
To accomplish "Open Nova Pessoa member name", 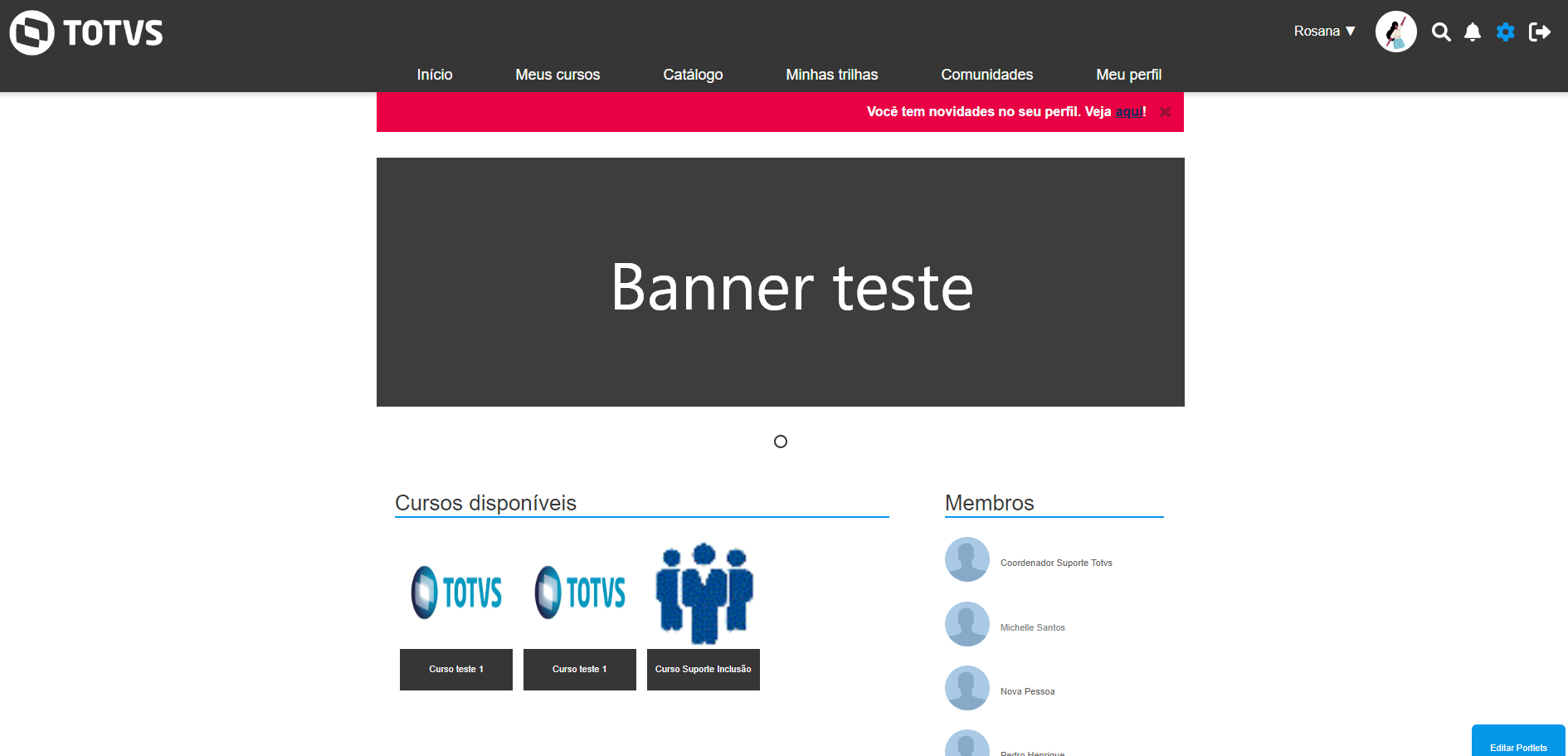I will [x=1027, y=691].
